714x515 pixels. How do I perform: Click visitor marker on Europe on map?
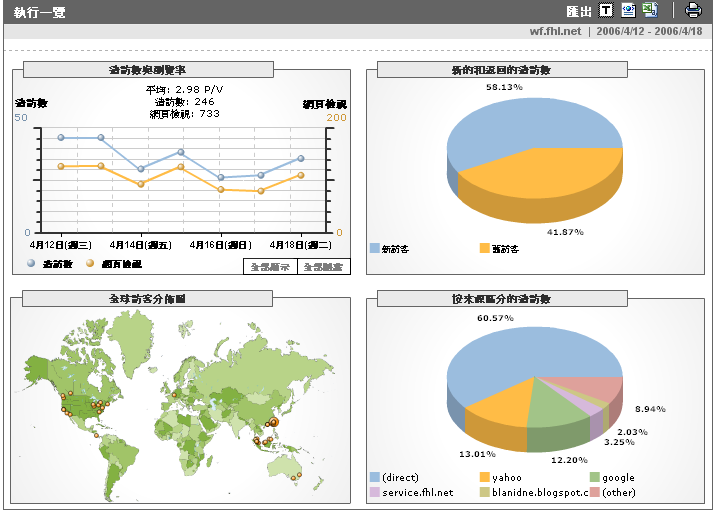[x=174, y=395]
